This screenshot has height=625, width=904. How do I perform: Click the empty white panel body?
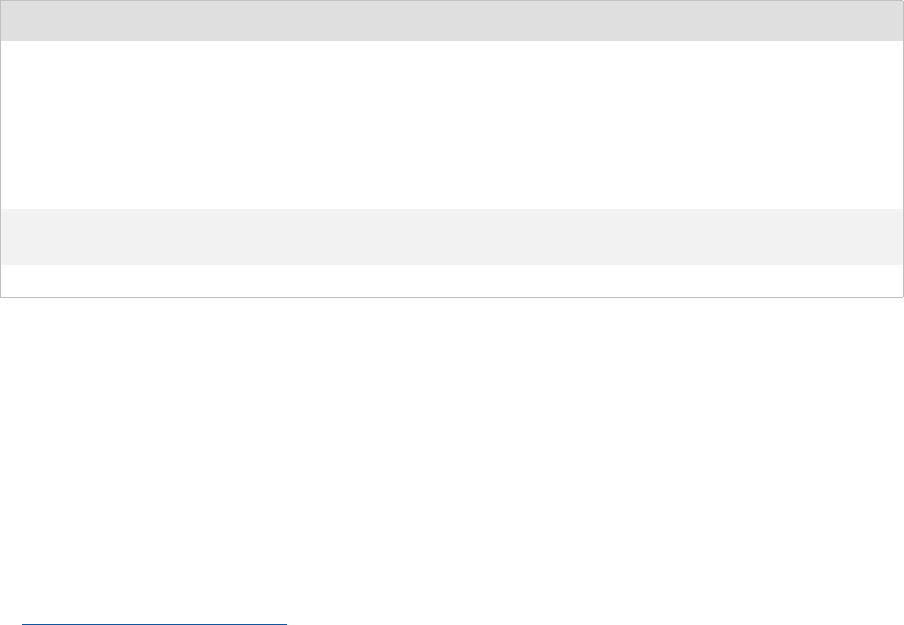coord(452,124)
